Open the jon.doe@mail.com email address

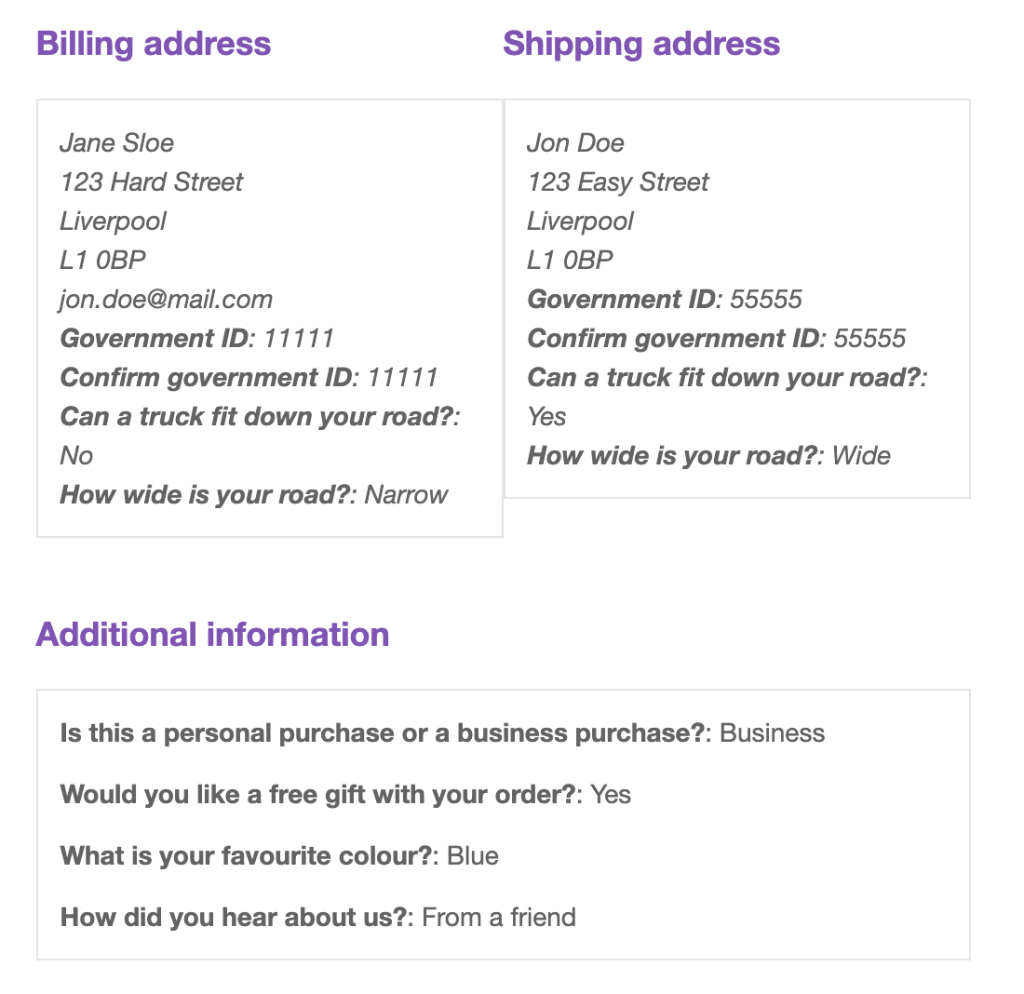pyautogui.click(x=166, y=299)
